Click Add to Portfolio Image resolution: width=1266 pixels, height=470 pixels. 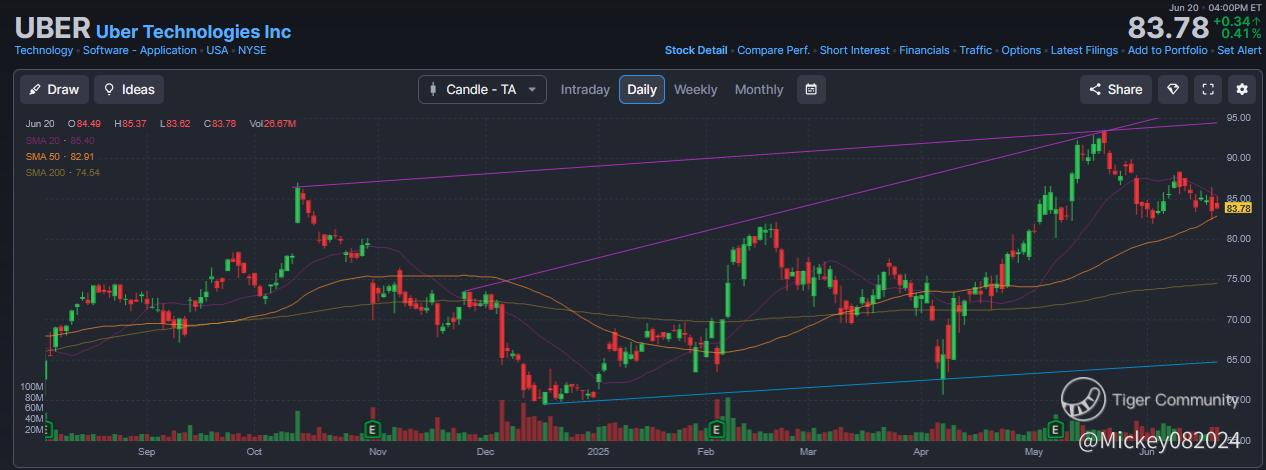point(1167,50)
